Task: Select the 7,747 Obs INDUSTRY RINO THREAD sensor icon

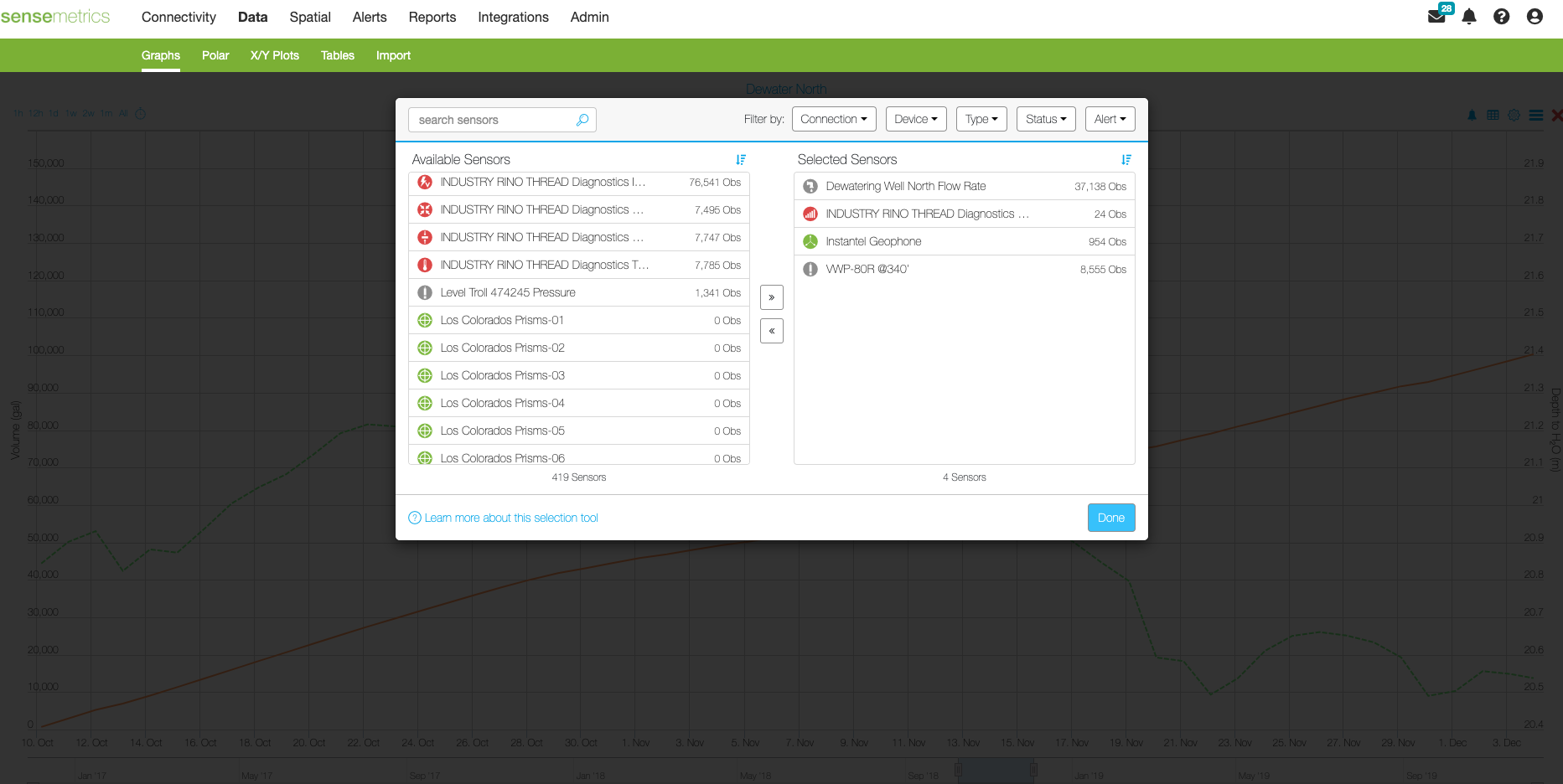Action: [425, 237]
